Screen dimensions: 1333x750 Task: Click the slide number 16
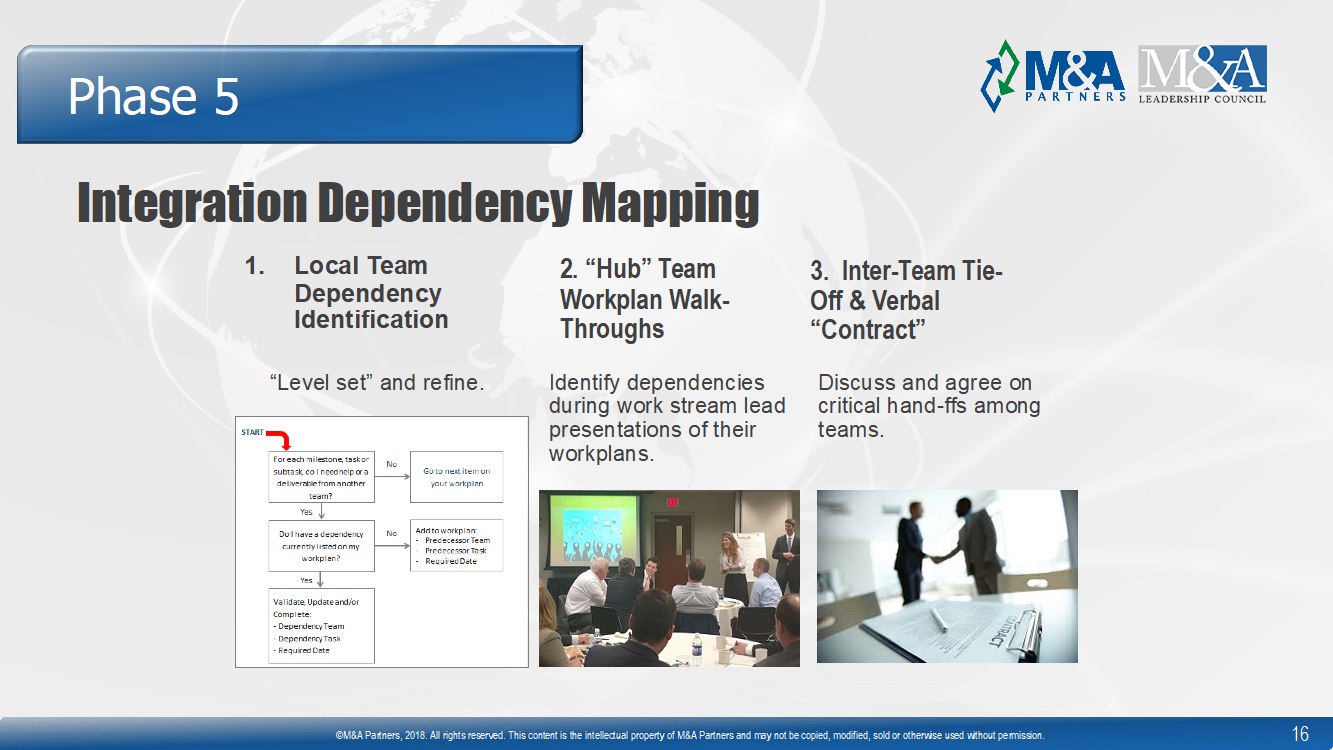click(x=1300, y=735)
